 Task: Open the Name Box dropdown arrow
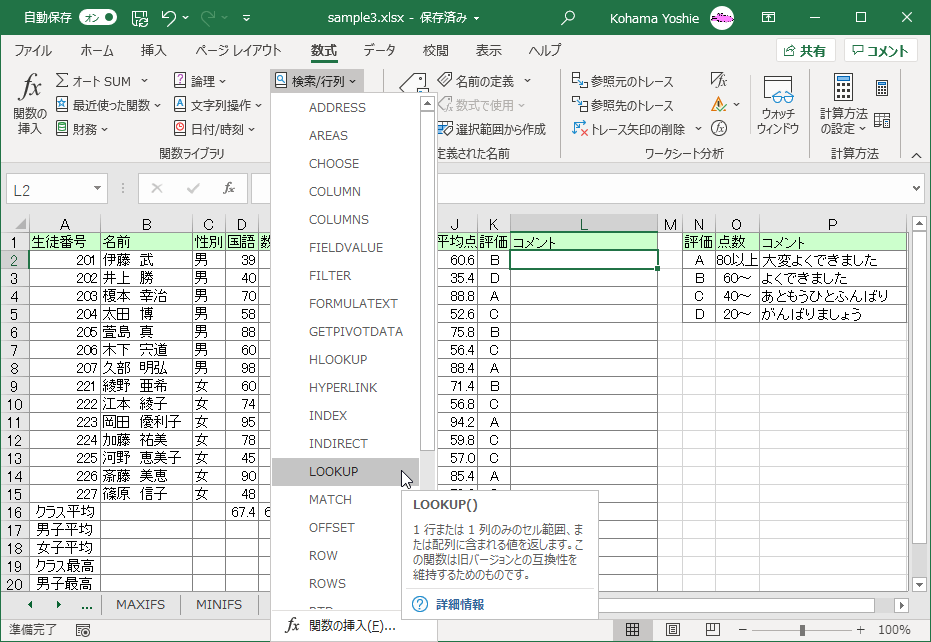tap(97, 189)
